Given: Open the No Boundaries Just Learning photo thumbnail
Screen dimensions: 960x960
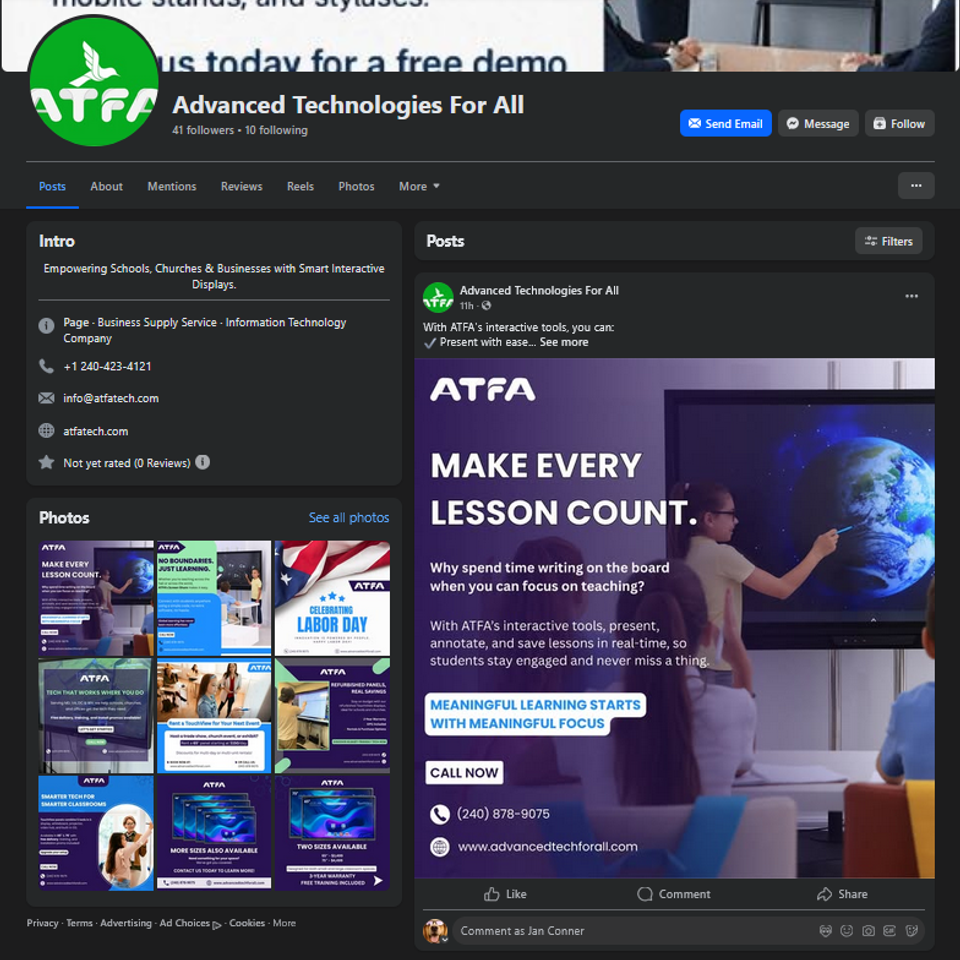Looking at the screenshot, I should (214, 598).
